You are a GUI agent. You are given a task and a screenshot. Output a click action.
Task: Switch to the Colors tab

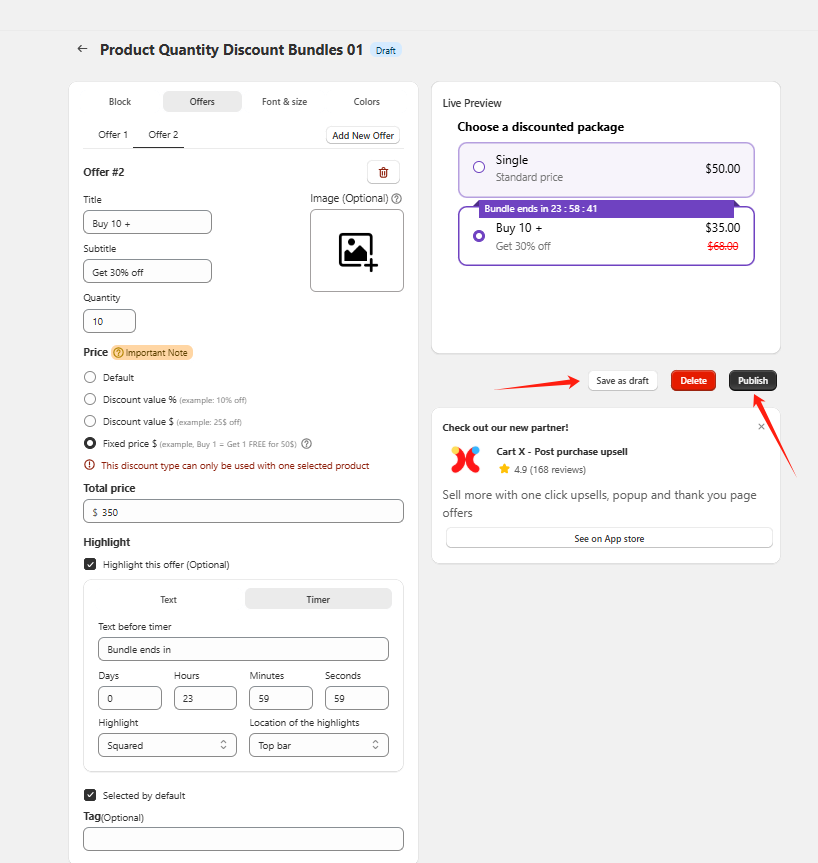[366, 102]
